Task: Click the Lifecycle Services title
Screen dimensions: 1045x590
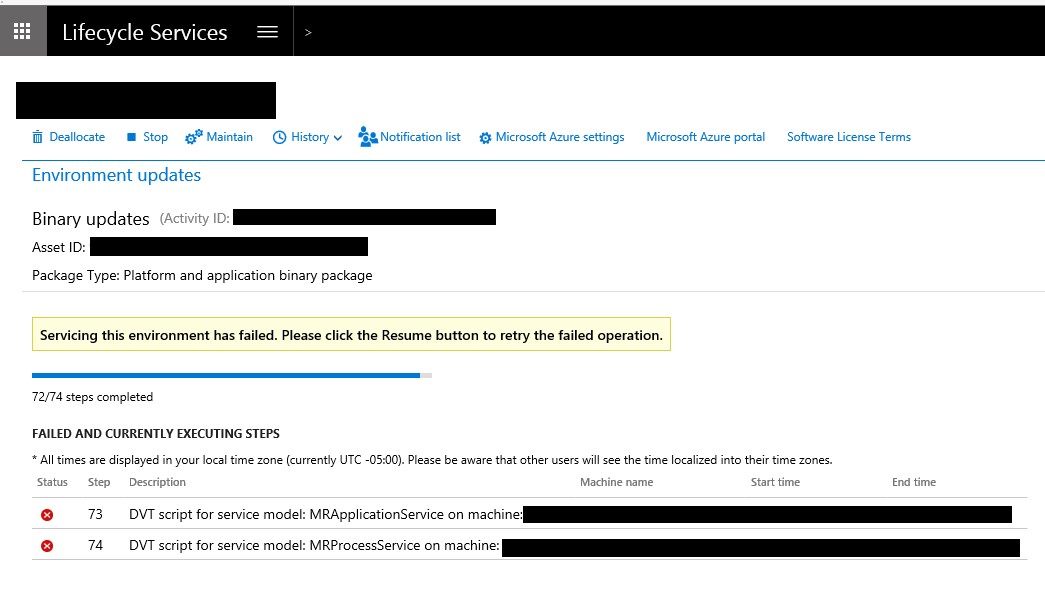Action: tap(145, 32)
